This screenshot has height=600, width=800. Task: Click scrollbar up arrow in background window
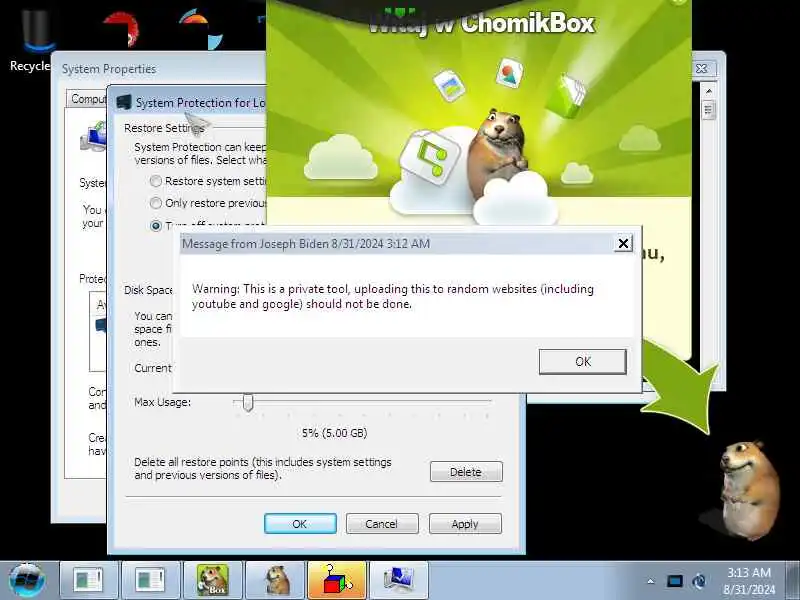[708, 91]
